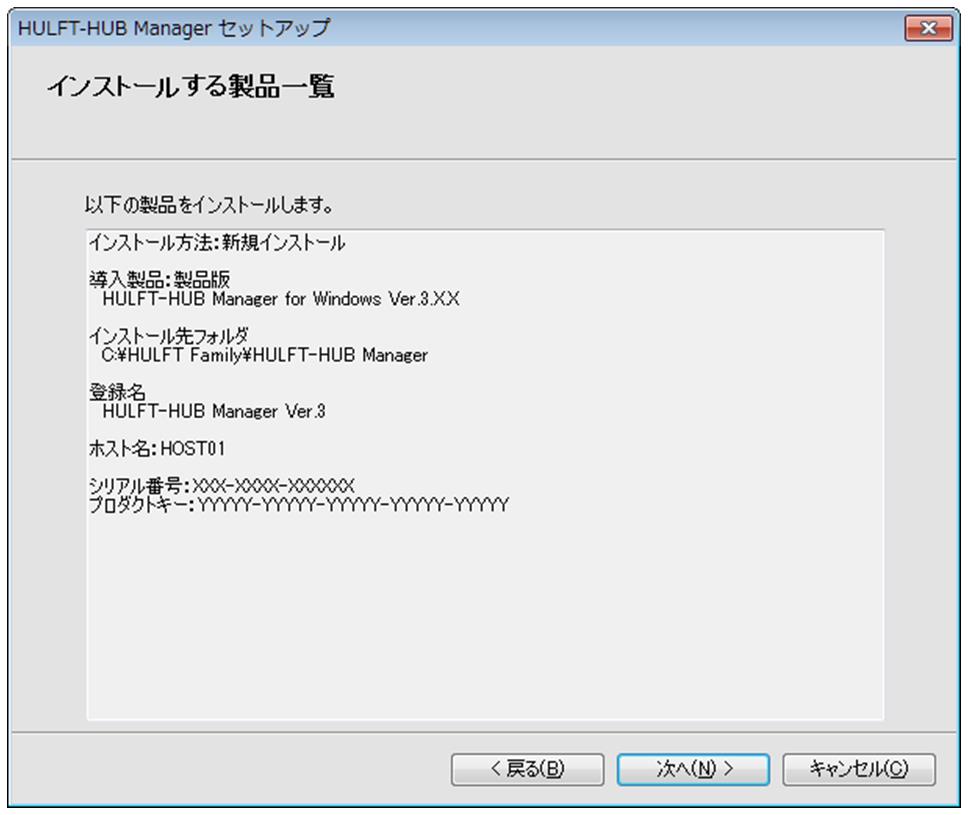Click the シリアル番号 line
968x815 pixels.
click(x=222, y=486)
